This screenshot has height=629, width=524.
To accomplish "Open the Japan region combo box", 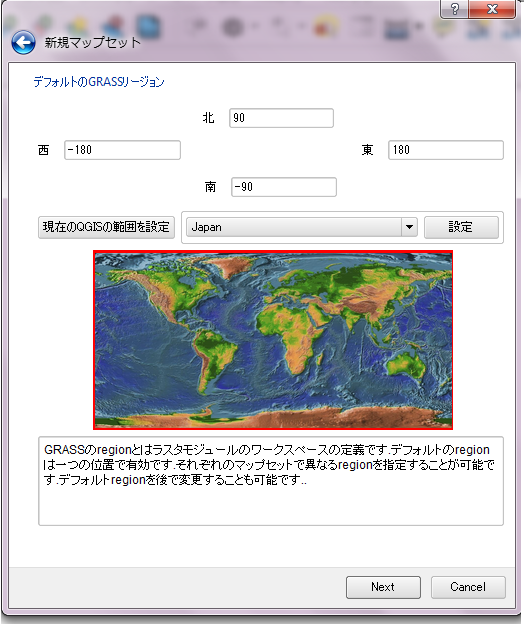I will pyautogui.click(x=301, y=227).
